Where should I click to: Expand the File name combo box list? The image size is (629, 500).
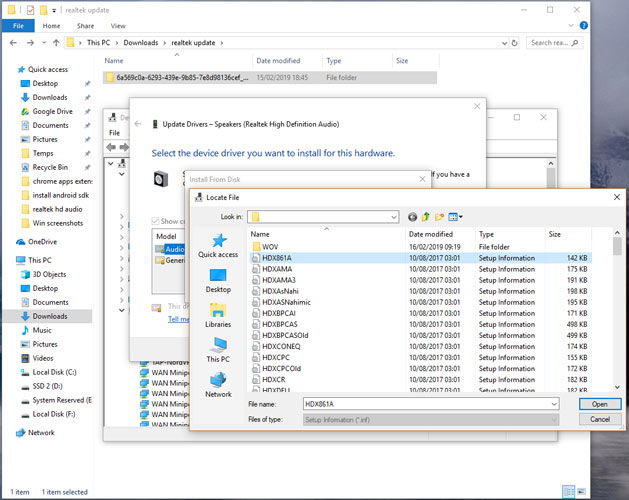click(553, 404)
